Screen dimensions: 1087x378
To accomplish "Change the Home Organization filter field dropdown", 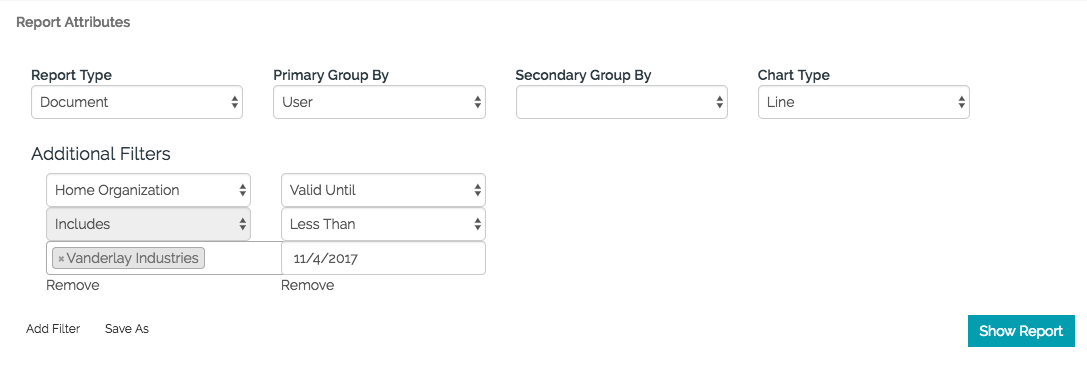I will click(148, 190).
